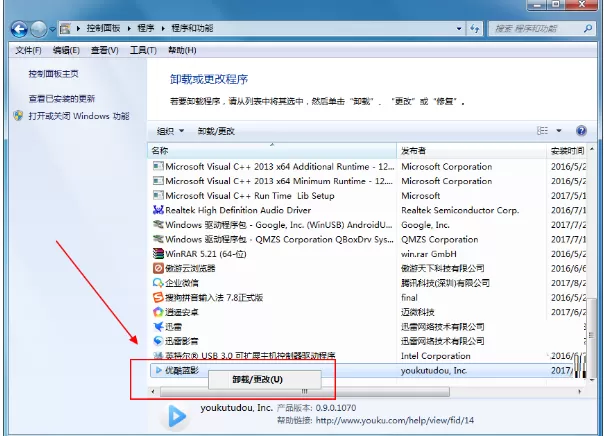Click the WinRAR 5.21 icon
The image size is (604, 436).
(x=158, y=253)
